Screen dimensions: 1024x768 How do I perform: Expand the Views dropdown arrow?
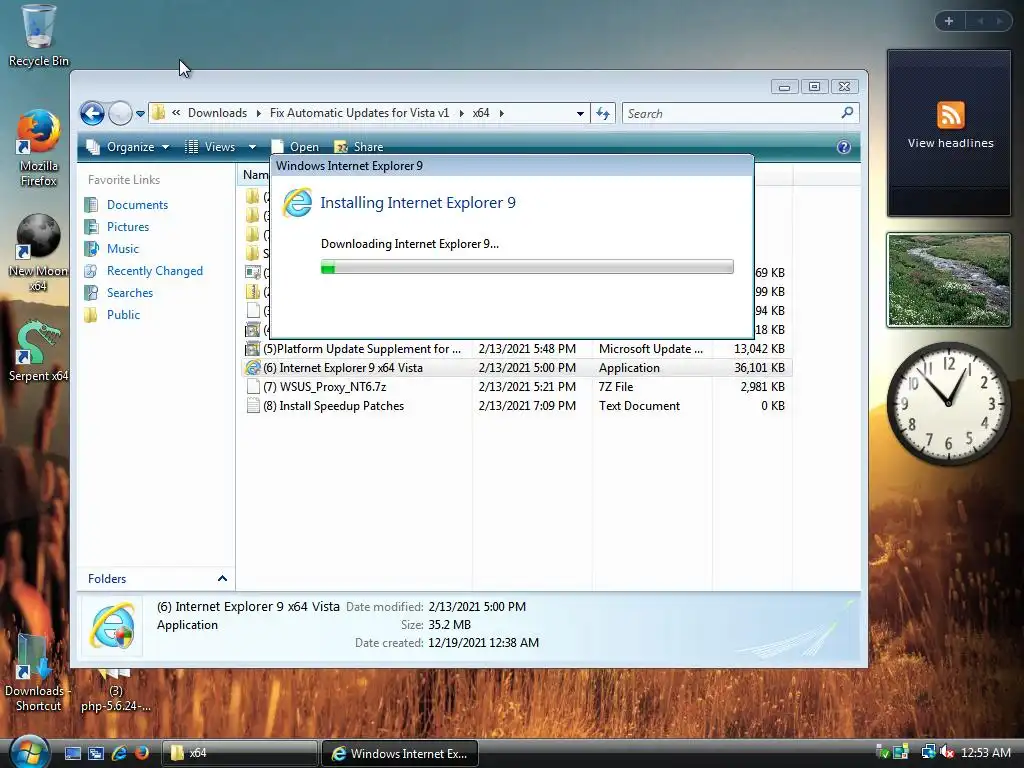click(252, 147)
